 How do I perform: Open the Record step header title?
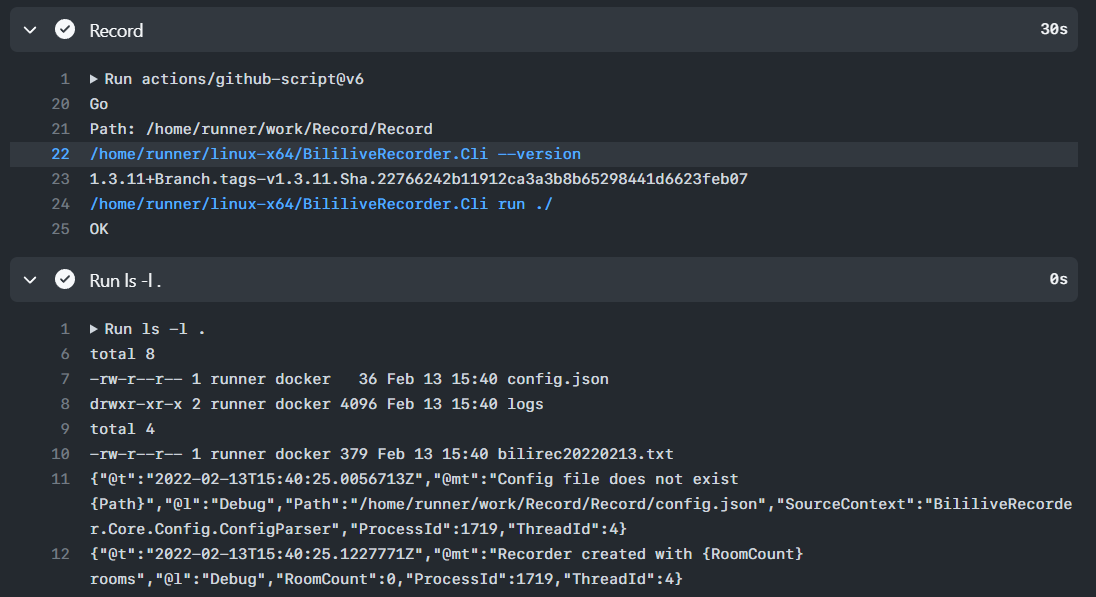tap(116, 30)
